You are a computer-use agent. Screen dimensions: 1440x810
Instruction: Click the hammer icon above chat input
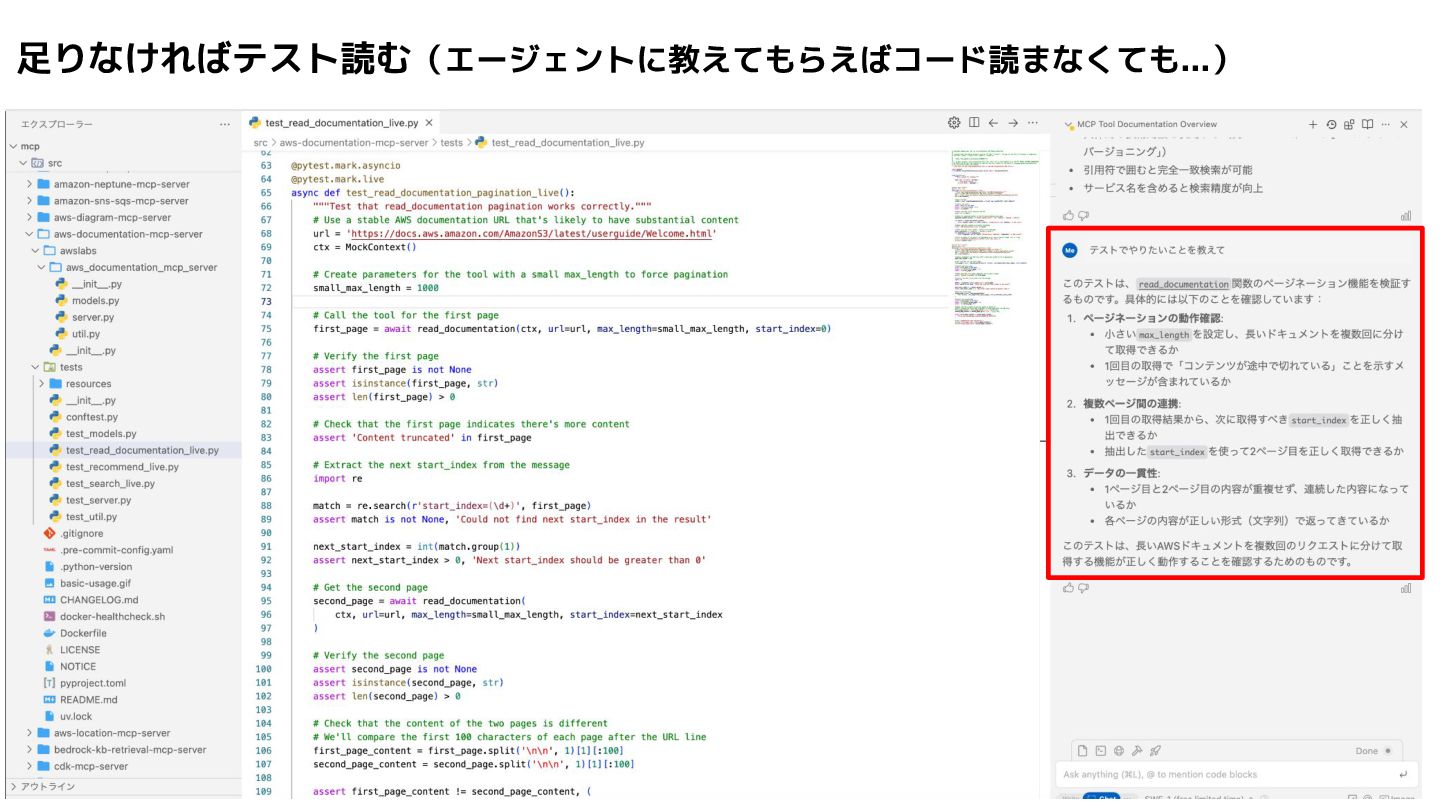tap(1137, 750)
